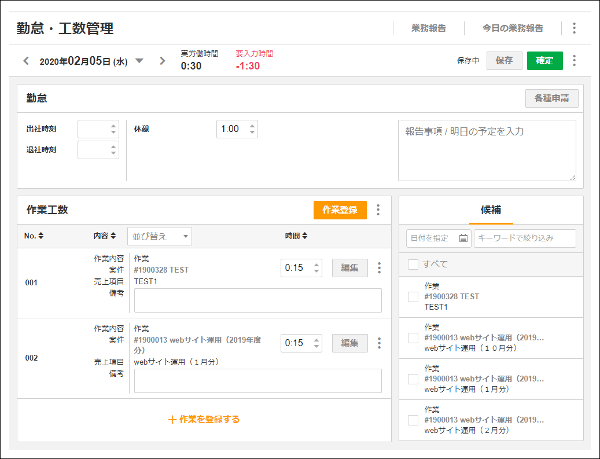Open kebab menu beside 作業登録 button
Image resolution: width=600 pixels, height=459 pixels.
378,210
